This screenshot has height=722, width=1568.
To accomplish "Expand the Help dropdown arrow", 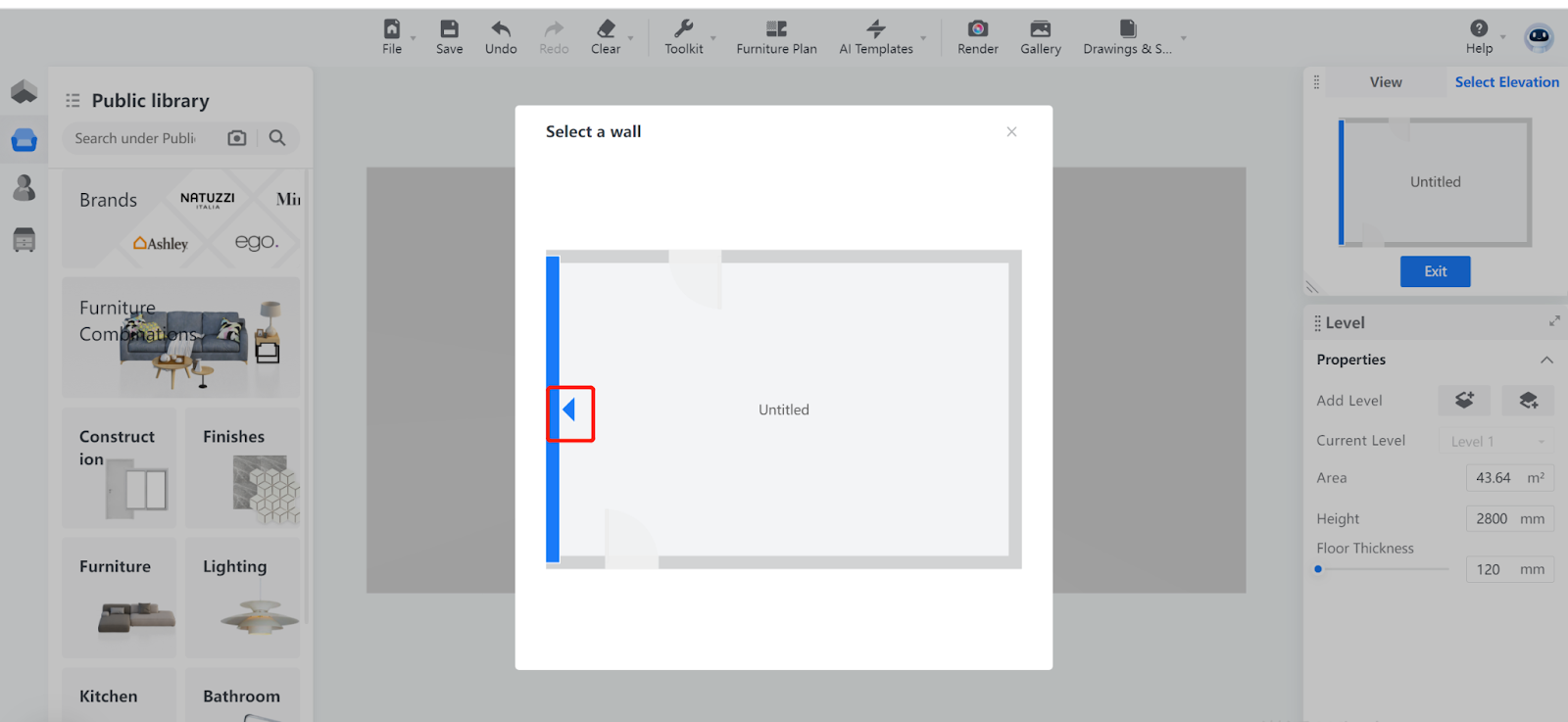I will pos(1503,37).
